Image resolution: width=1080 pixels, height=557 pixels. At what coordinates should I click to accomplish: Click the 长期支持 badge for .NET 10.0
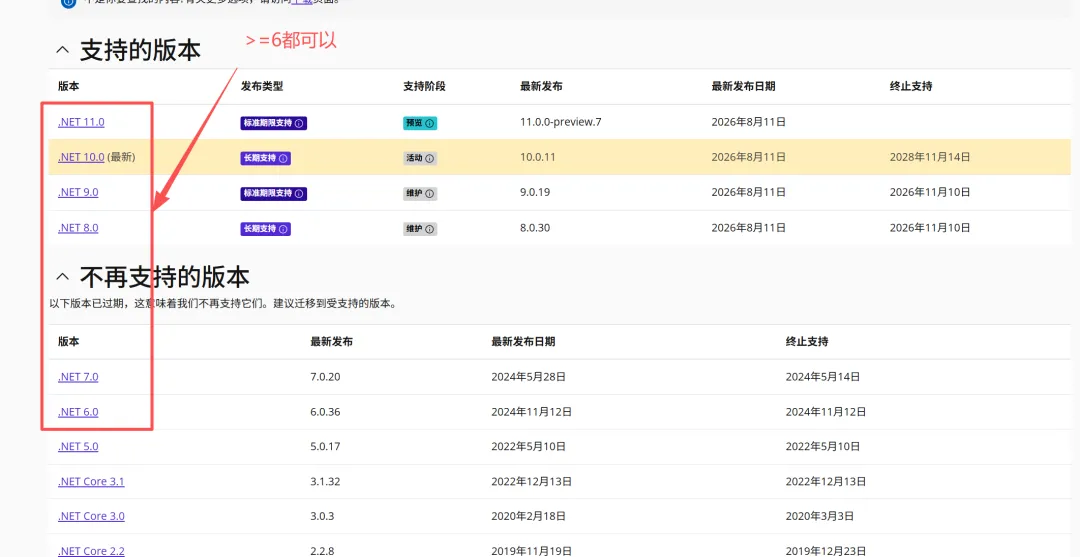[265, 158]
